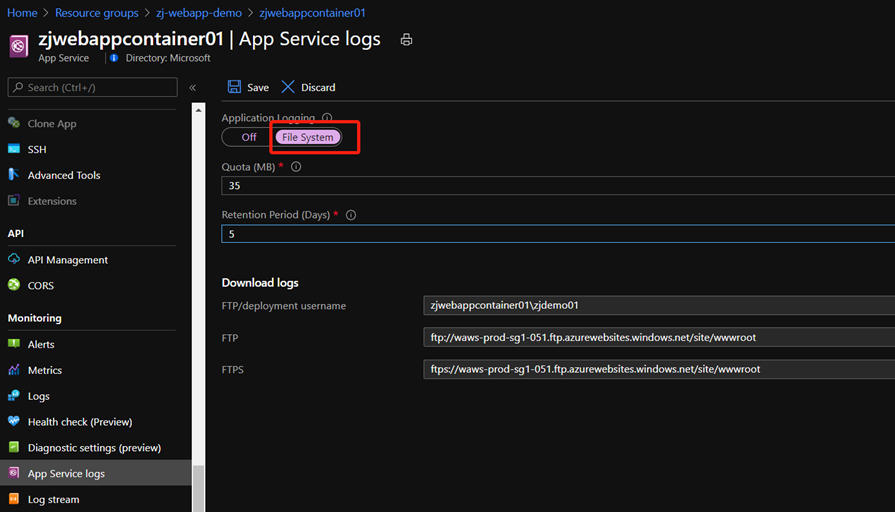Click the sidebar scrollbar up arrow
The height and width of the screenshot is (512, 895).
[x=198, y=110]
